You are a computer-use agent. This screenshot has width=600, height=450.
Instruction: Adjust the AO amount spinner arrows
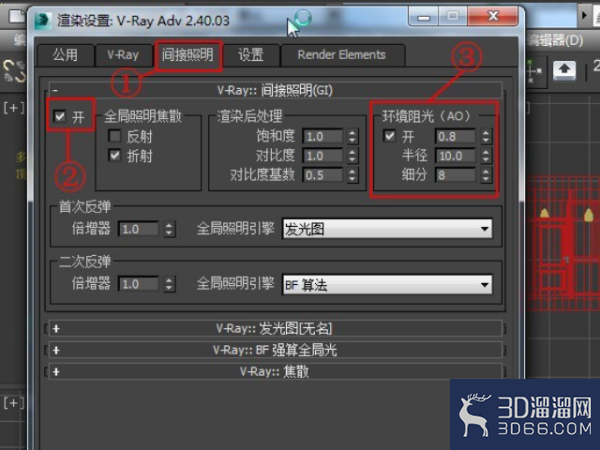click(x=486, y=136)
